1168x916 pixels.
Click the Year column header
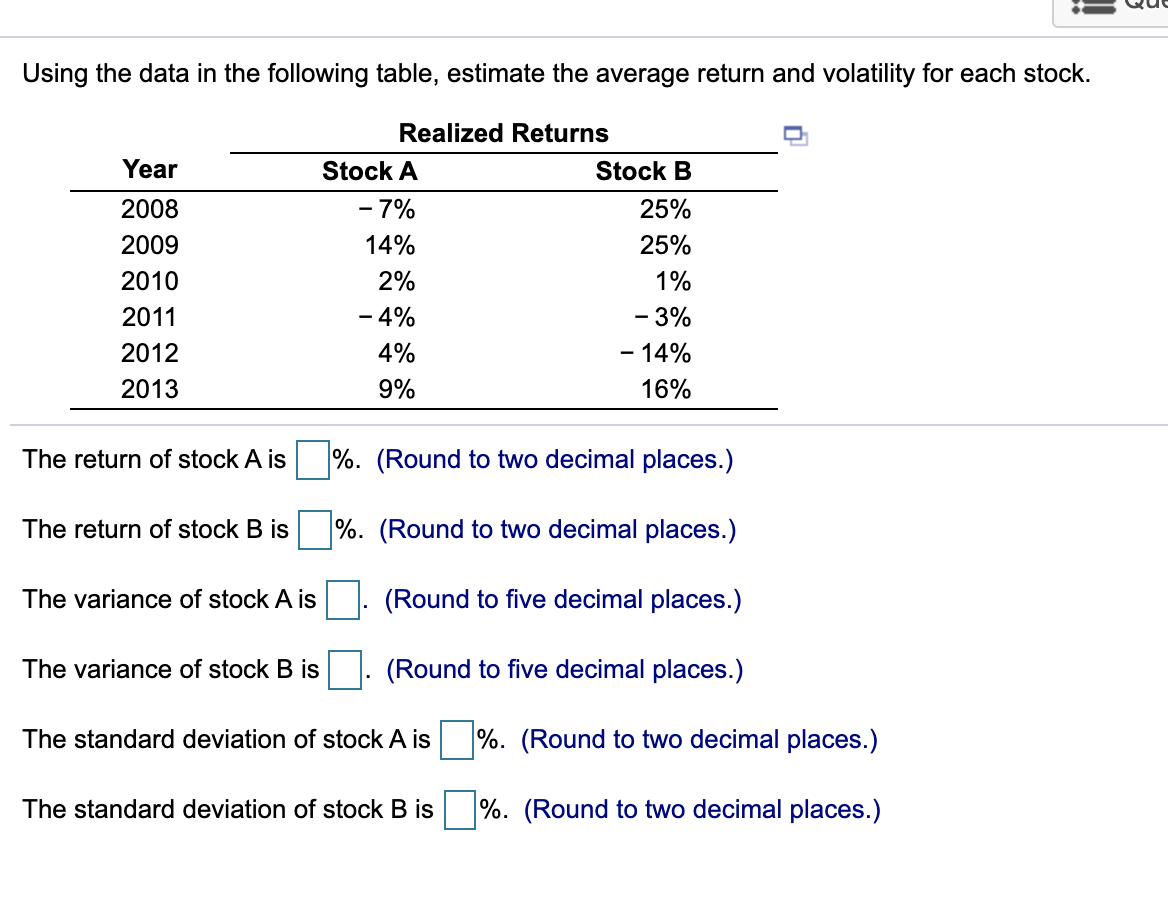click(150, 169)
